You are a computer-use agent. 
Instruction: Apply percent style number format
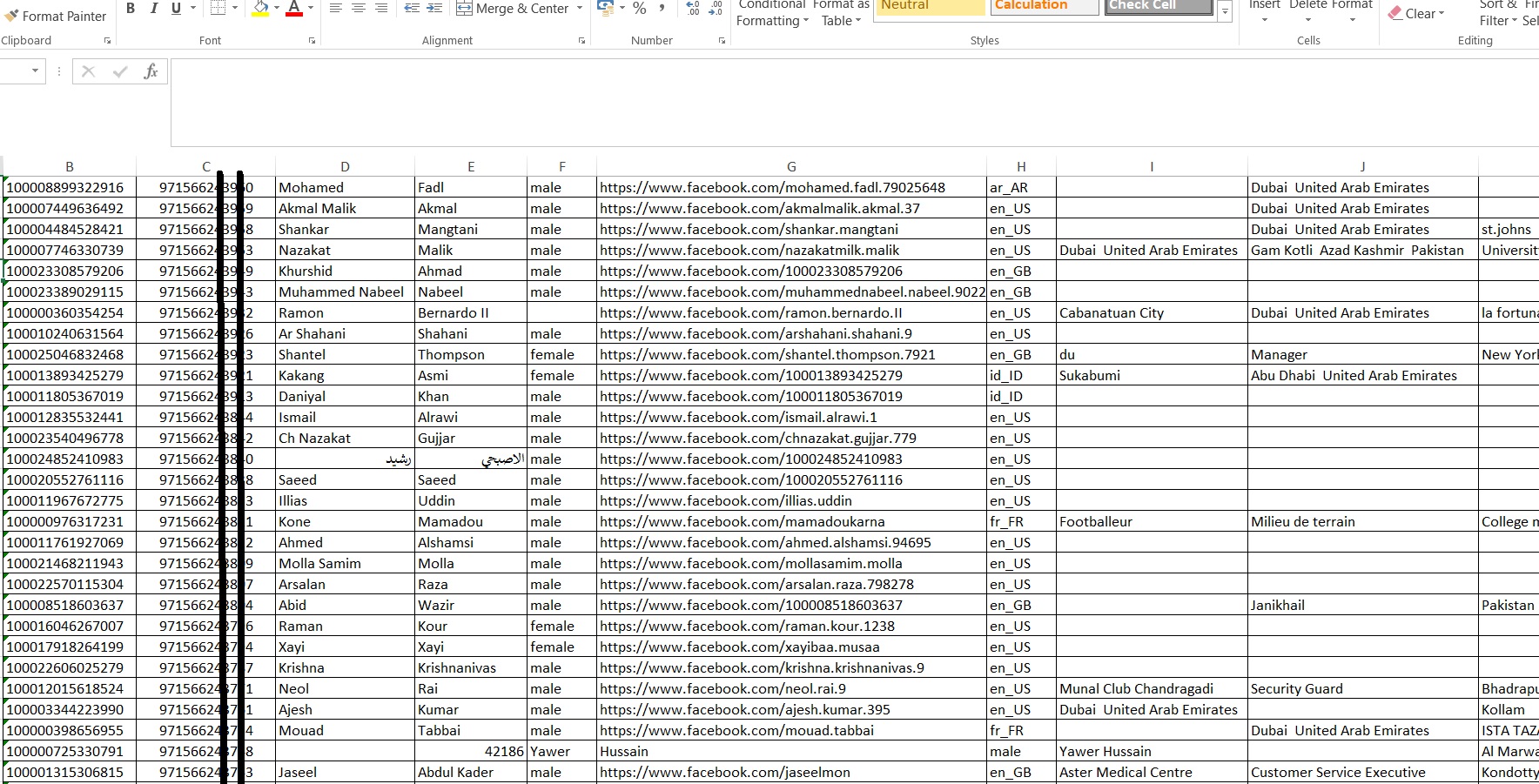tap(639, 8)
